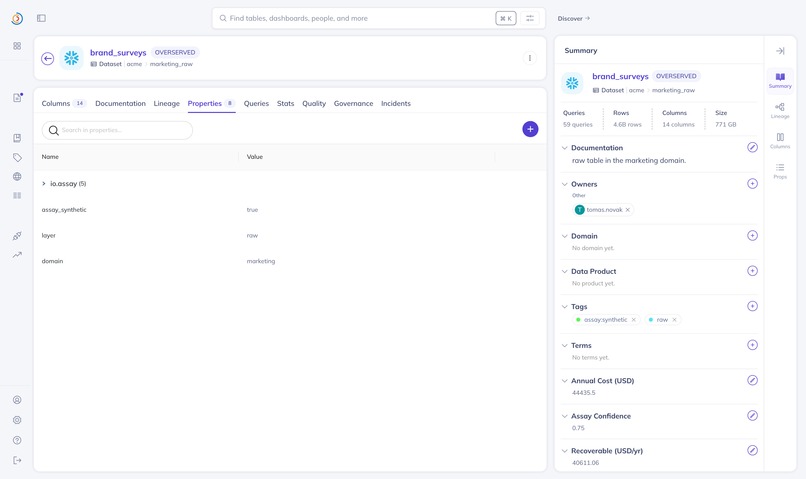Switch to the Lineage tab
806x479 pixels.
coord(167,103)
